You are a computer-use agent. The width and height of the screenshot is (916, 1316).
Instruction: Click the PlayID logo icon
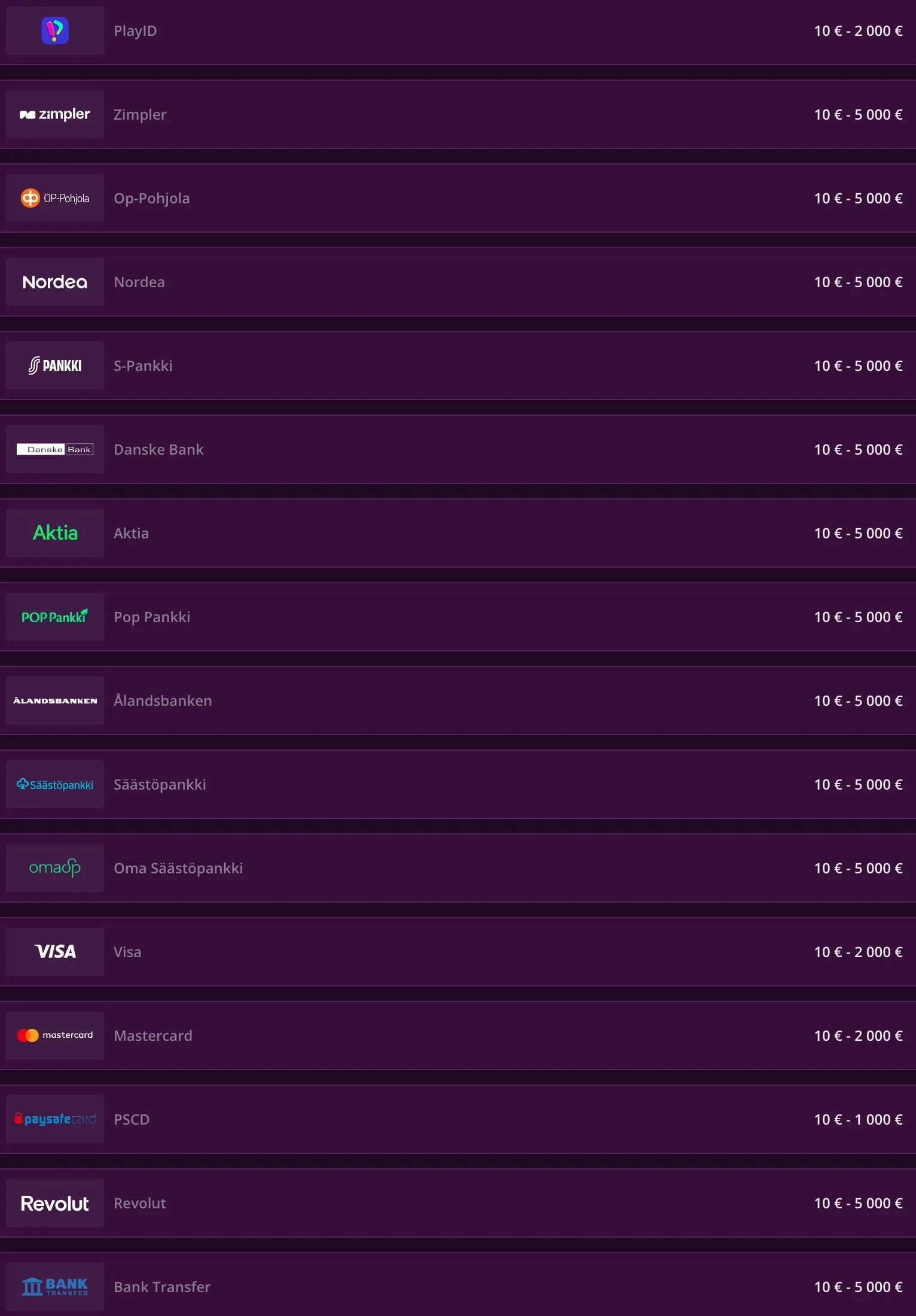pos(55,31)
